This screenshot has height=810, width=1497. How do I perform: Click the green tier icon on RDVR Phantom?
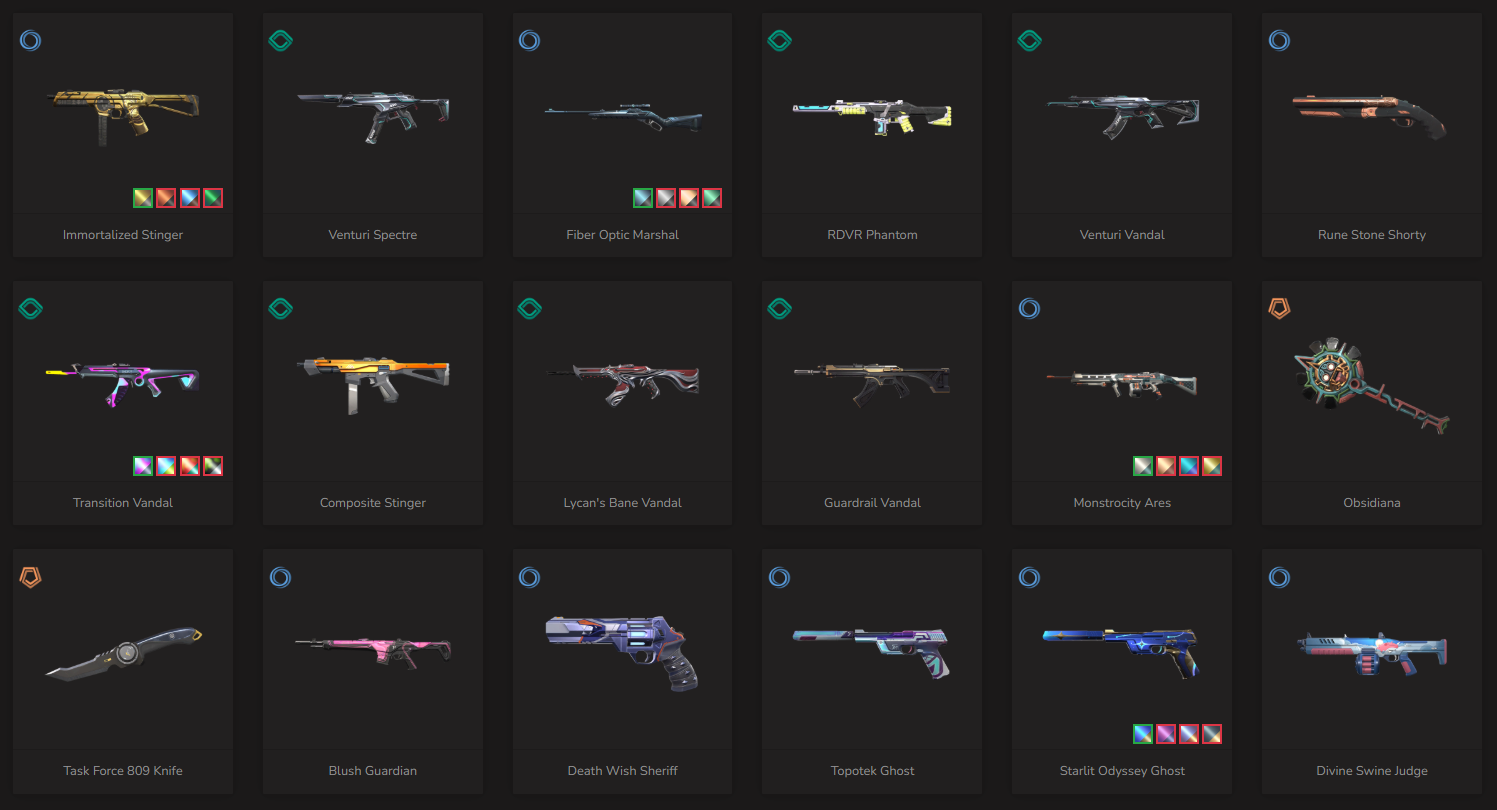pyautogui.click(x=779, y=41)
